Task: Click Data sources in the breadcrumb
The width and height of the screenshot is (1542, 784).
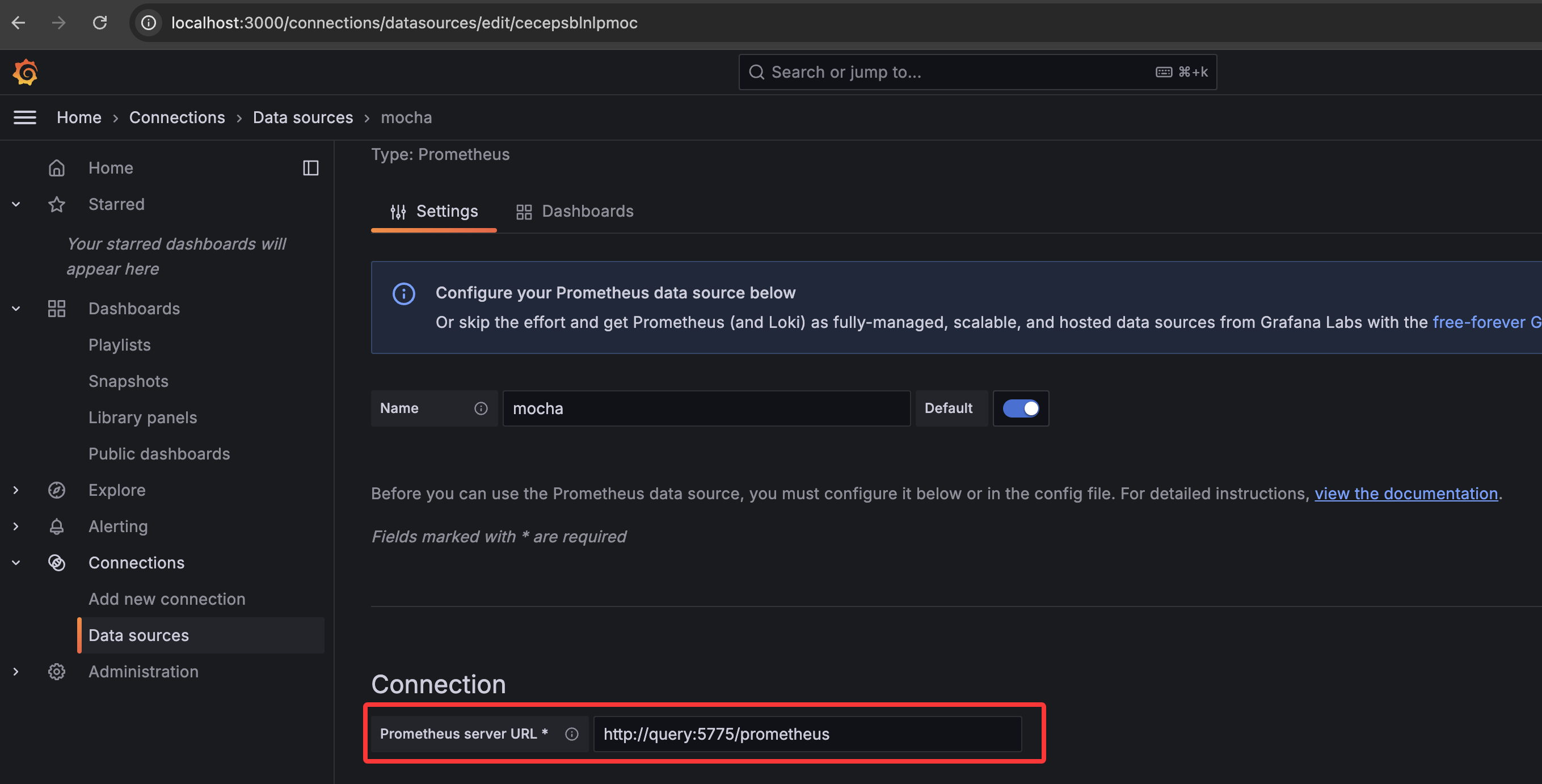Action: click(303, 117)
